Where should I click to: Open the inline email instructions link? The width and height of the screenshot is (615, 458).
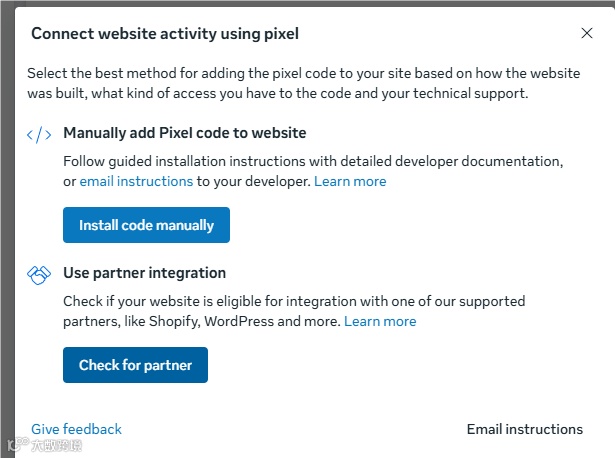[x=136, y=181]
